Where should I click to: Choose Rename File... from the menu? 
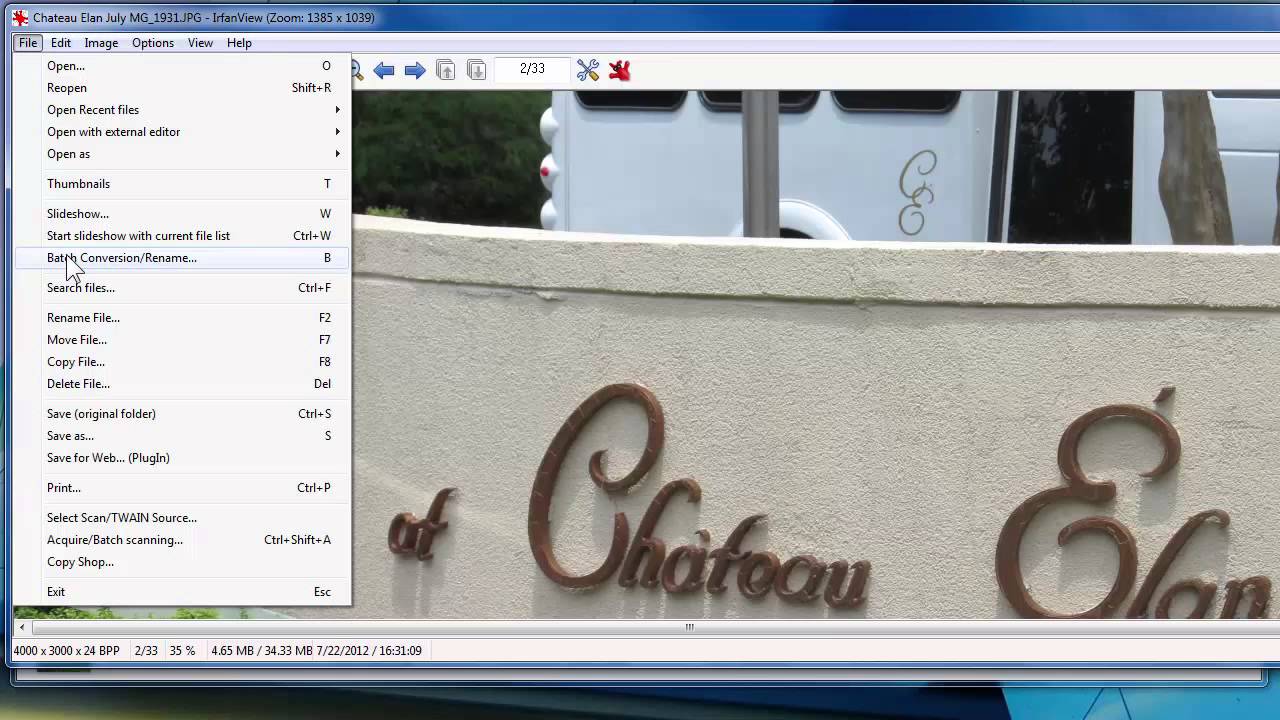pyautogui.click(x=182, y=318)
